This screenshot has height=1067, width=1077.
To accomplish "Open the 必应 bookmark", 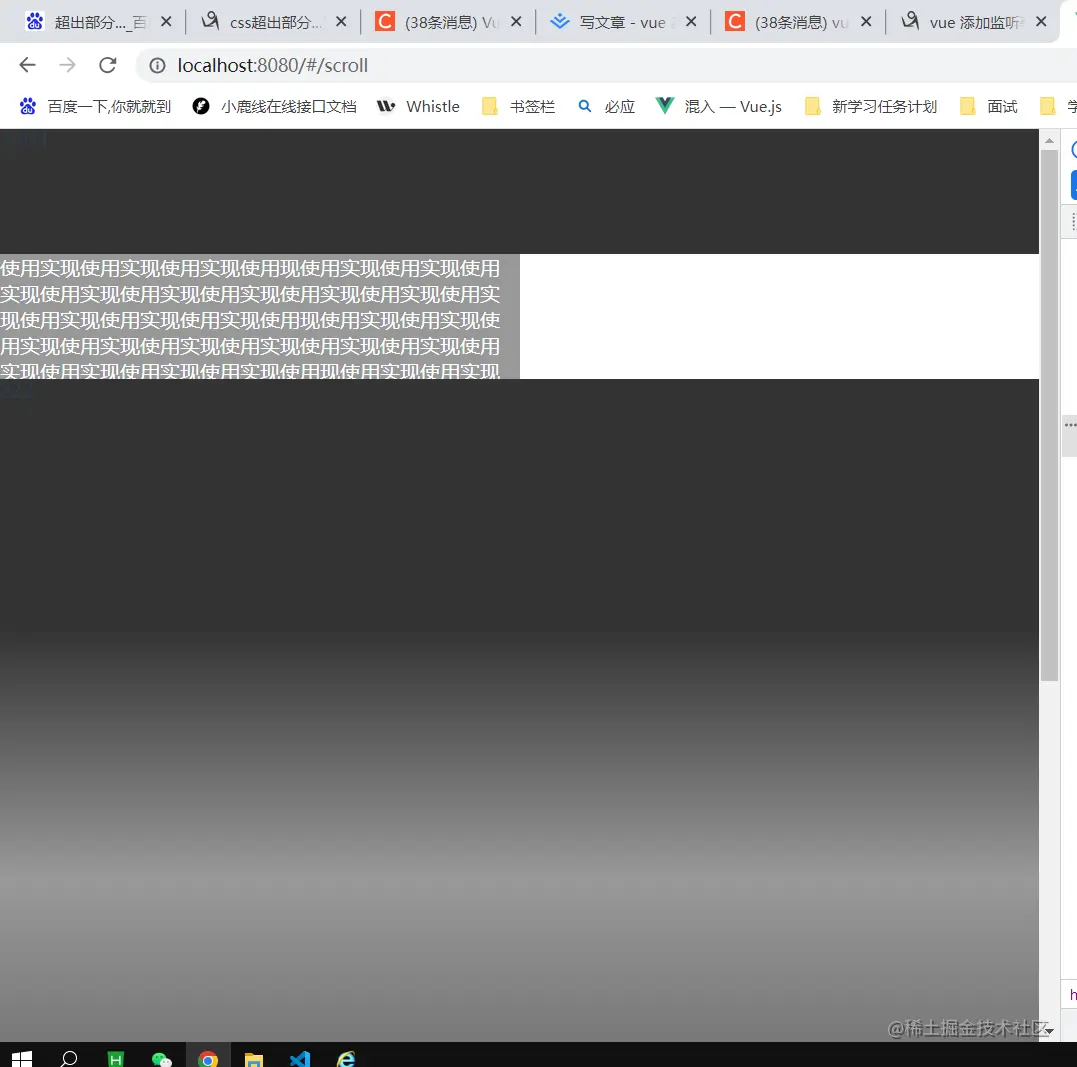I will (x=606, y=106).
